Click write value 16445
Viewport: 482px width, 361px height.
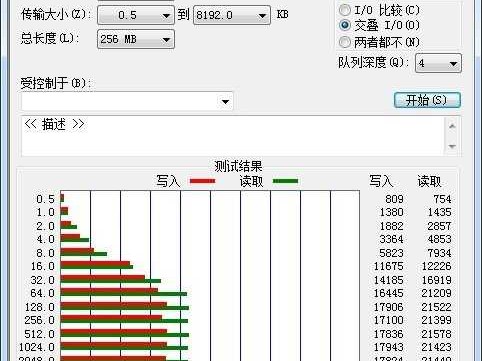click(389, 293)
